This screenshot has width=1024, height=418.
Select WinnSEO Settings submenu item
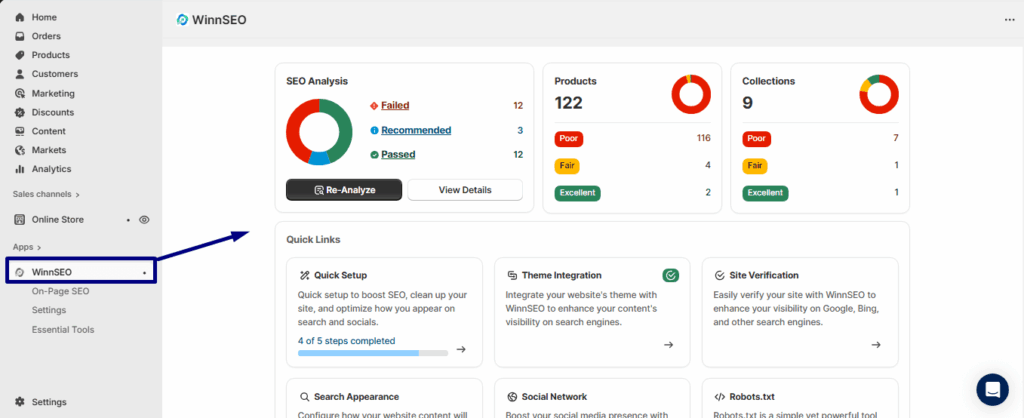49,310
